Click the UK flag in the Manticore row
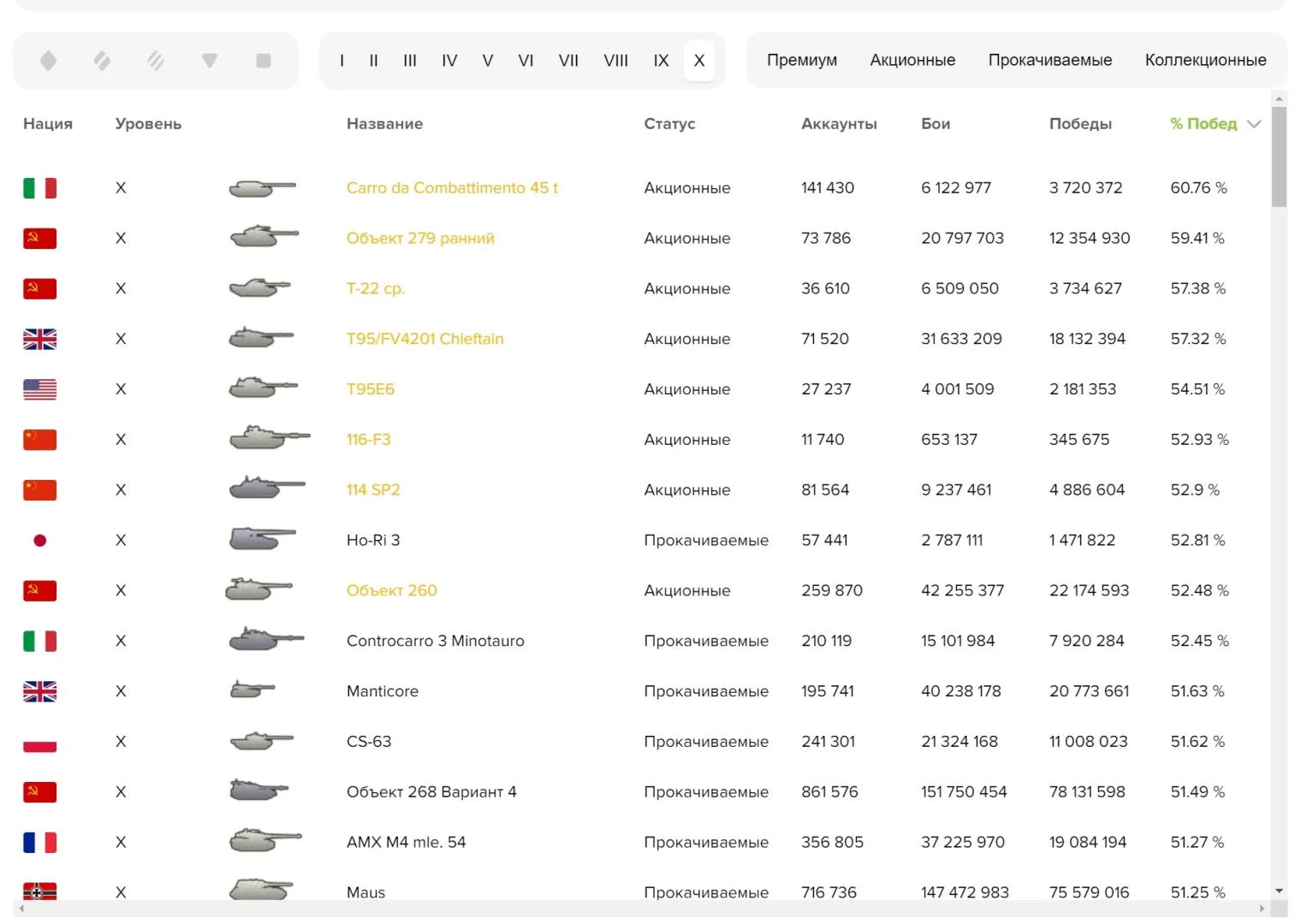This screenshot has width=1301, height=924. tap(39, 691)
